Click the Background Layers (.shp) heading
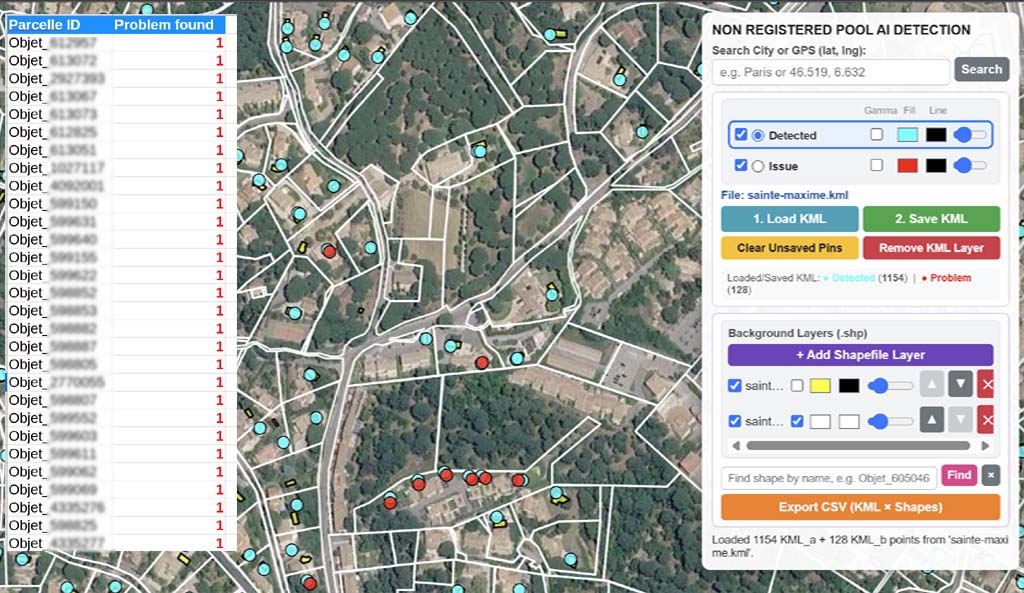 (797, 333)
